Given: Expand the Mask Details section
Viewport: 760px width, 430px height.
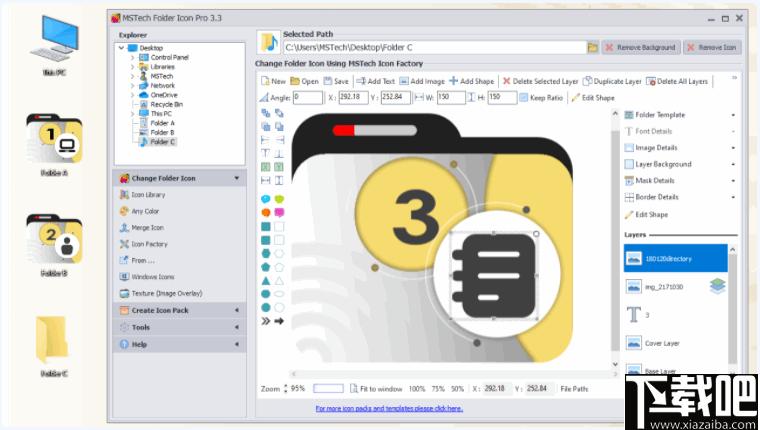Looking at the screenshot, I should pos(680,181).
